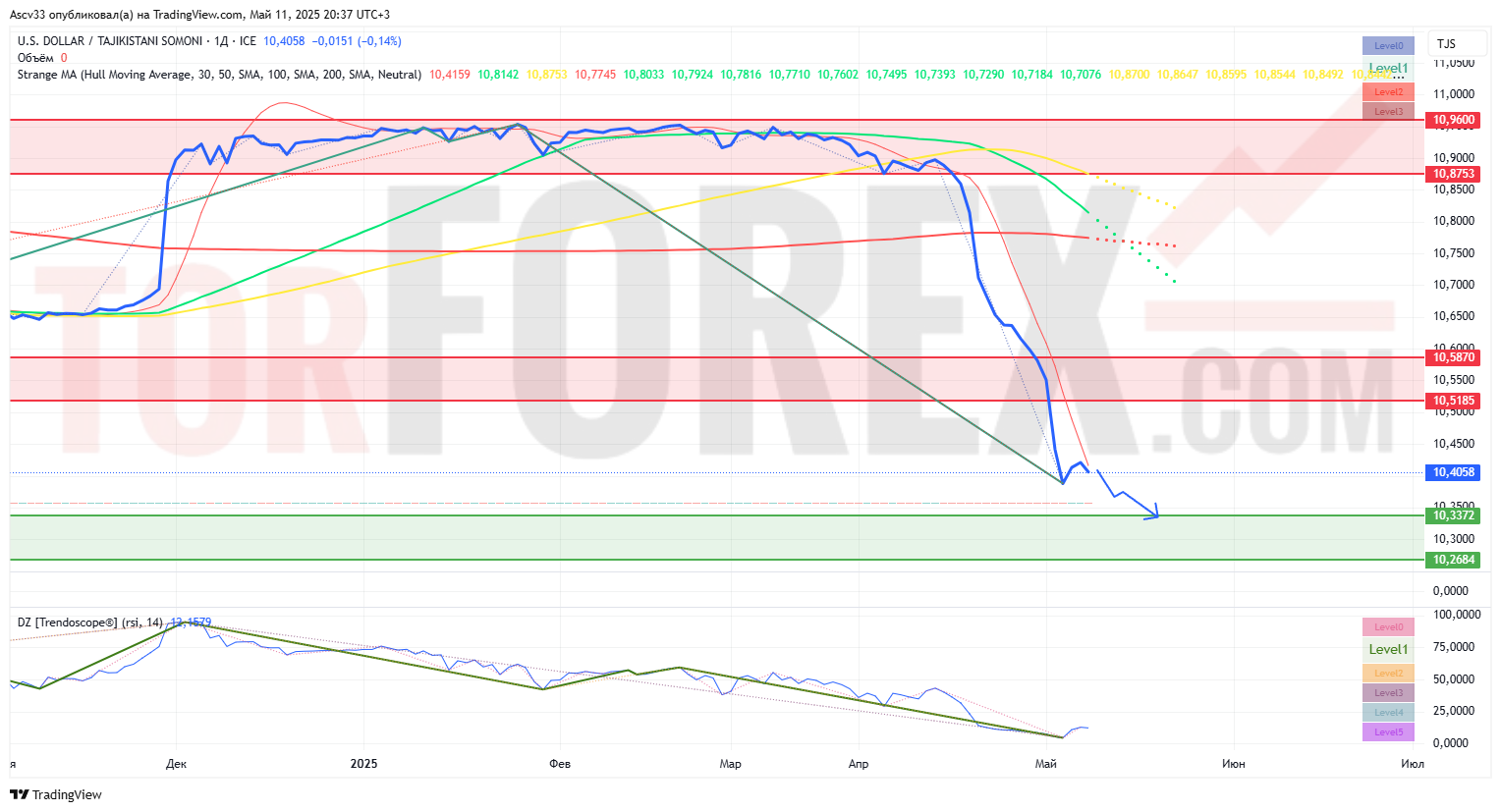Click the DZ Trendoscope indicator legend
The height and width of the screenshot is (812, 1501).
(89, 623)
